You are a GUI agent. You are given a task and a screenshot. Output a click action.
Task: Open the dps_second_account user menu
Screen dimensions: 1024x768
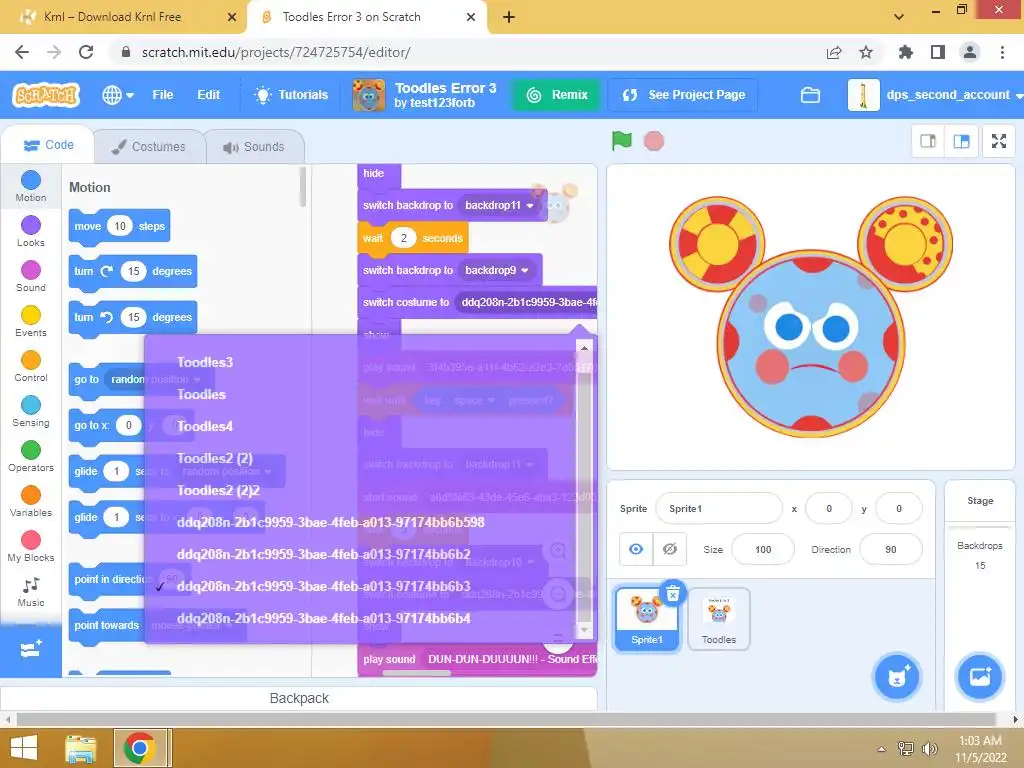935,95
